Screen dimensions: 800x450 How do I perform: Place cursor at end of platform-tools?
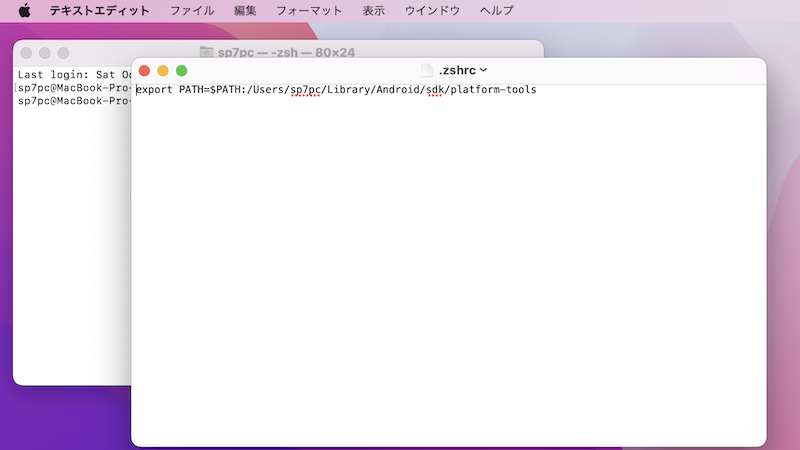pyautogui.click(x=538, y=90)
